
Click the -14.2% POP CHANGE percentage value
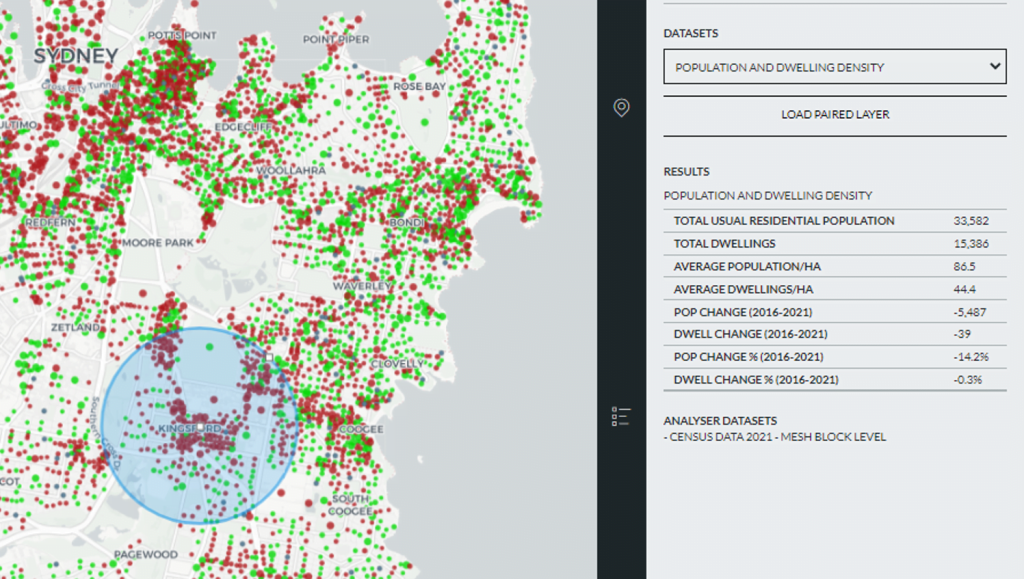(x=969, y=357)
